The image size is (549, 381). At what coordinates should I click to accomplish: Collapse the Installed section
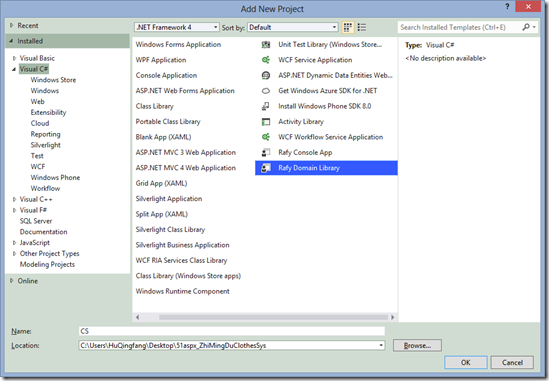click(x=11, y=41)
